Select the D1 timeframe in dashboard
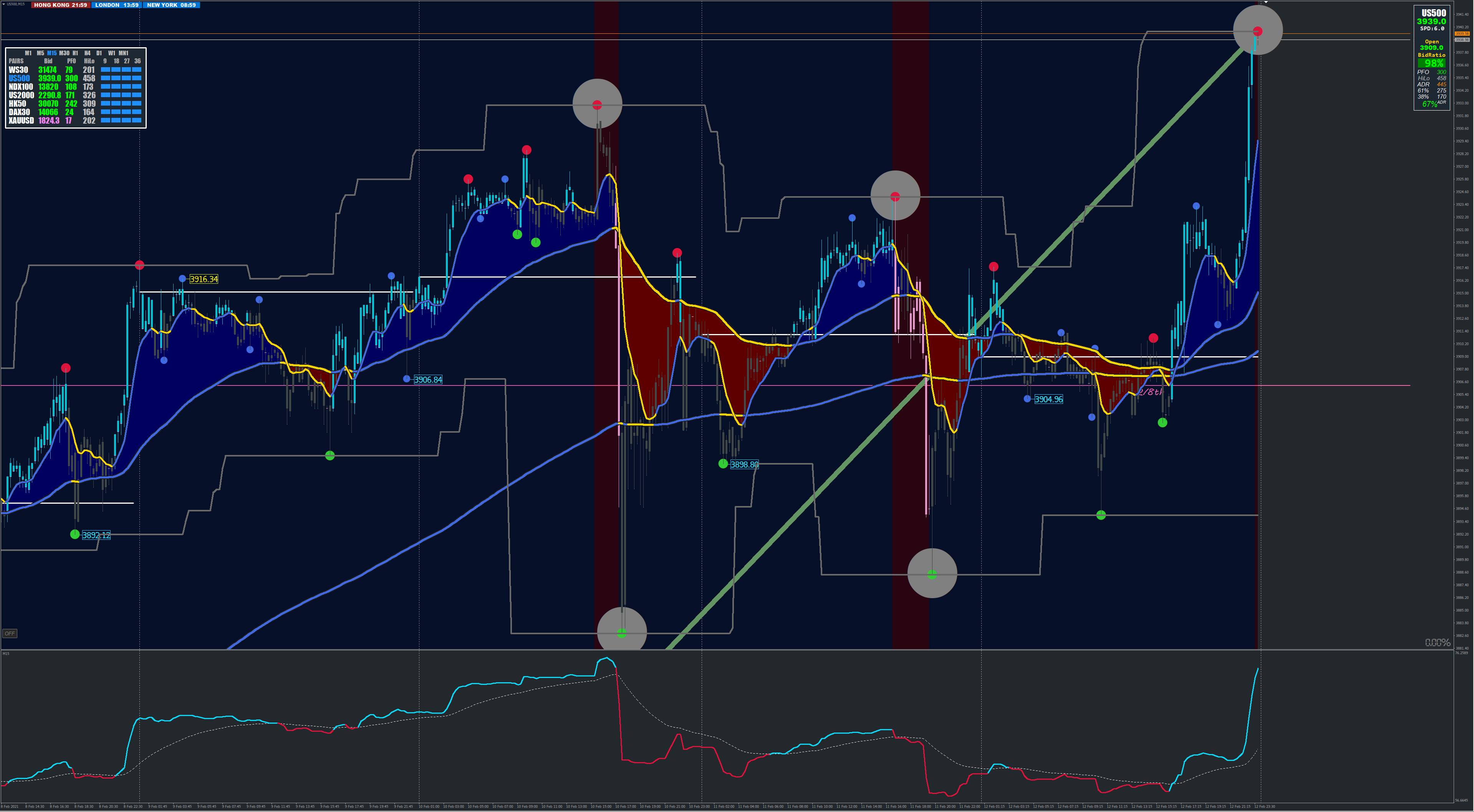Screen dimensions: 1474x812 pos(99,53)
